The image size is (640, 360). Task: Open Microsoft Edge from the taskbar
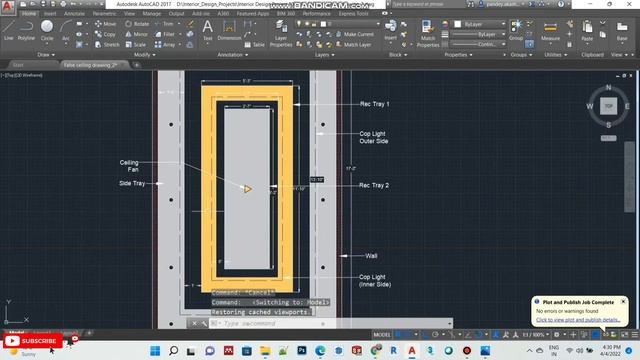tap(320, 351)
